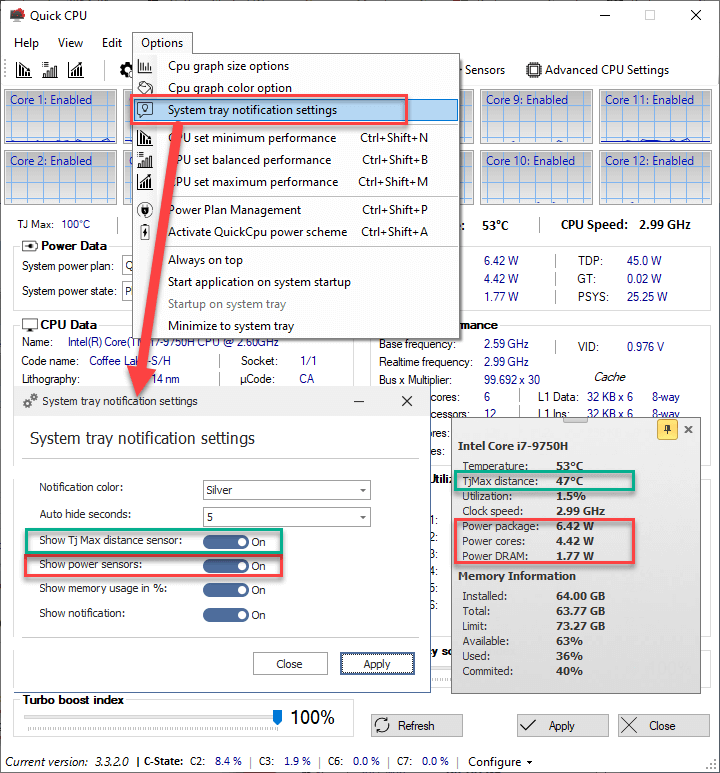Click the CPU set balanced performance menu icon
This screenshot has height=773, width=720.
(145, 160)
